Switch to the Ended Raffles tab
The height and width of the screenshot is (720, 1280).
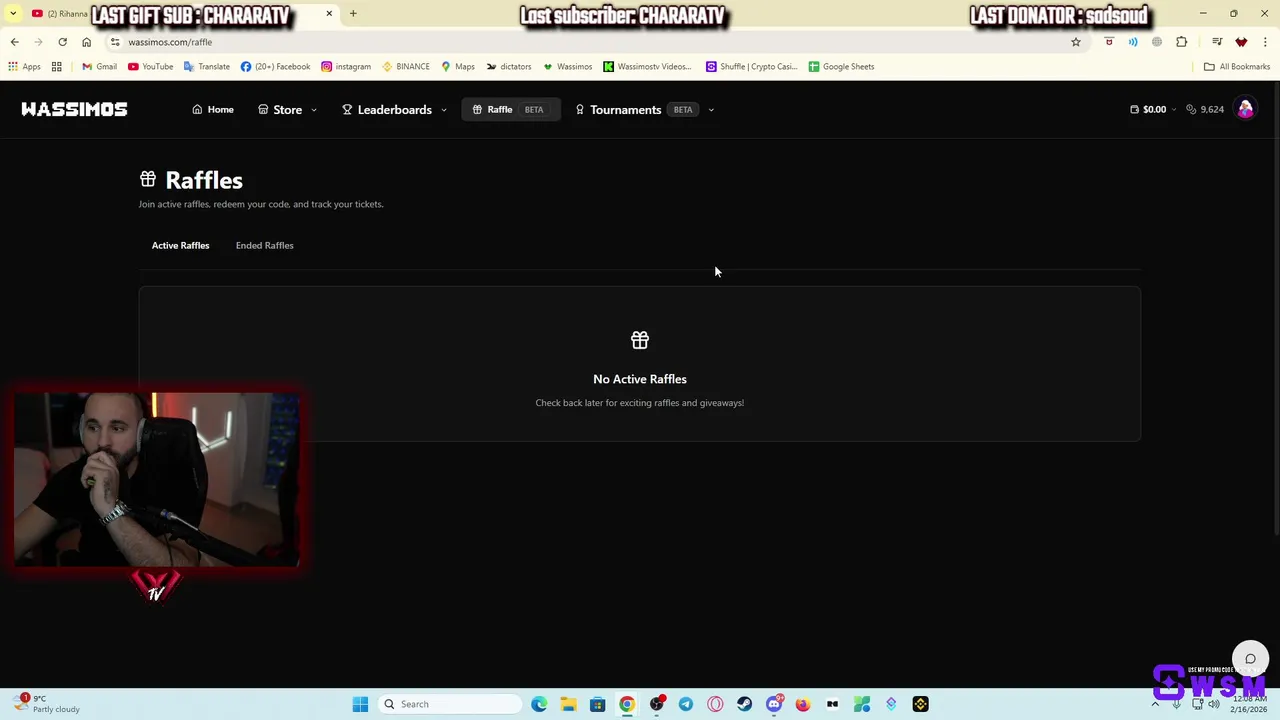[x=264, y=245]
